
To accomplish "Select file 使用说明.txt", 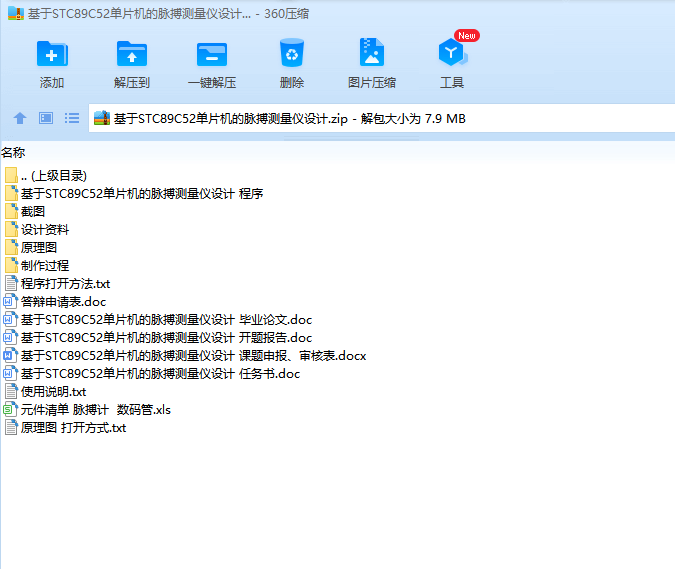I will point(53,392).
